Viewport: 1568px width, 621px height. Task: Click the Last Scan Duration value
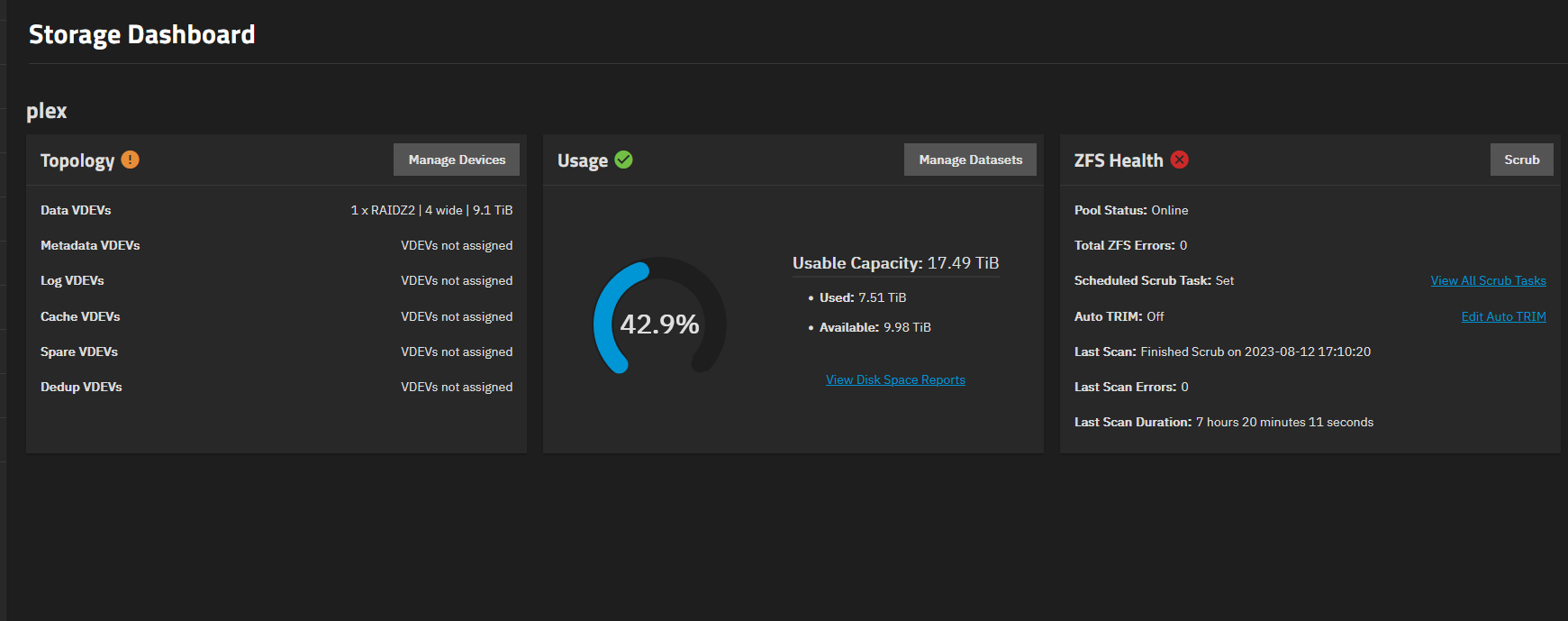point(1284,422)
